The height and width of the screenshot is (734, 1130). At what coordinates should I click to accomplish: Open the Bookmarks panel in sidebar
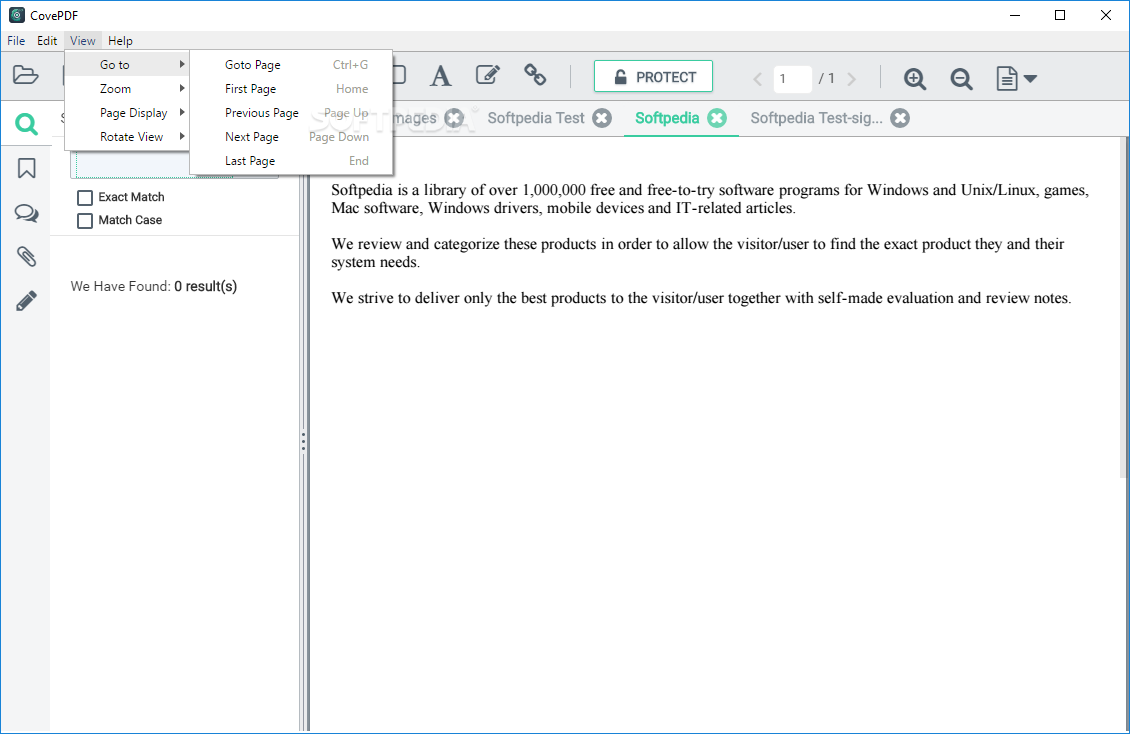pos(27,169)
